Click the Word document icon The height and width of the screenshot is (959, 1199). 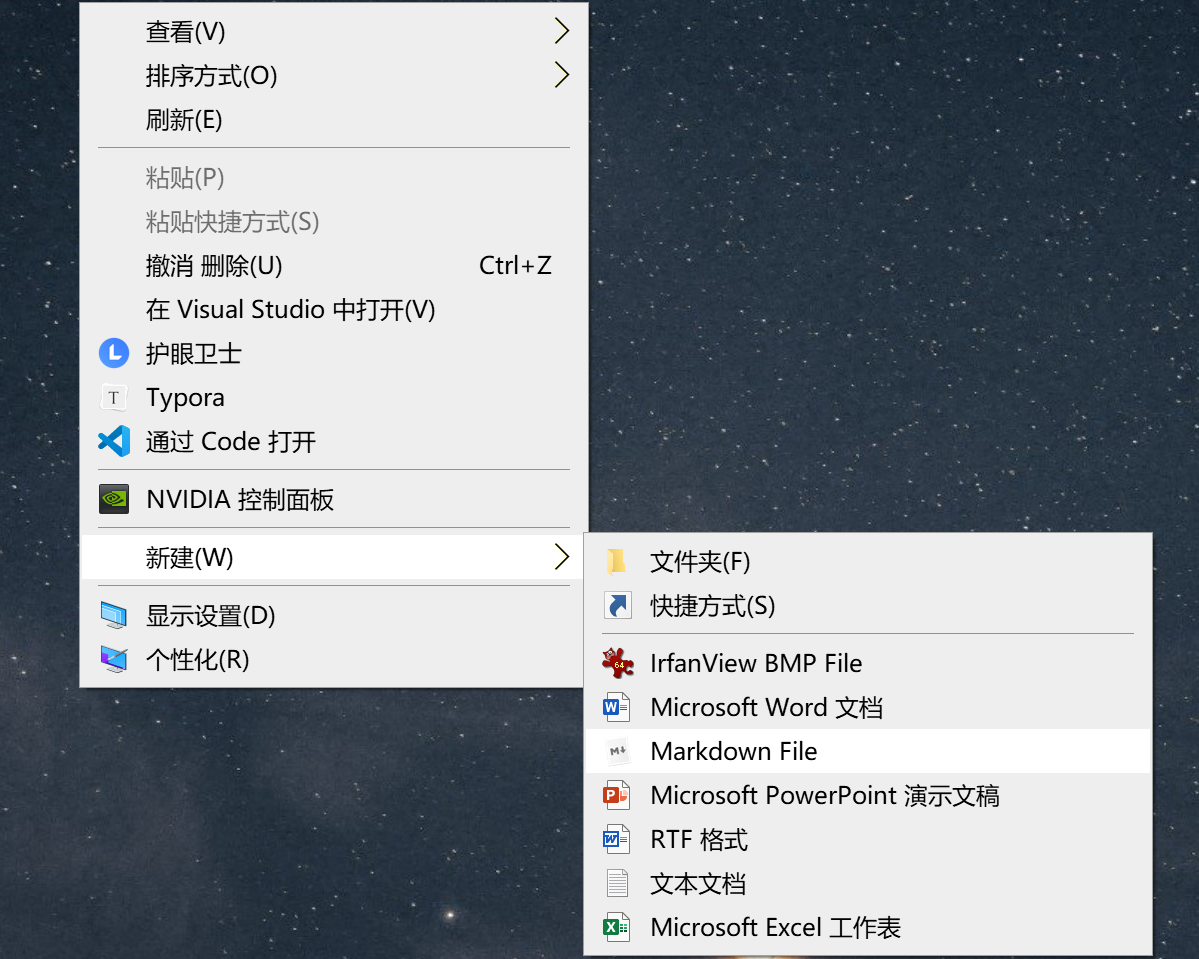pyautogui.click(x=616, y=707)
